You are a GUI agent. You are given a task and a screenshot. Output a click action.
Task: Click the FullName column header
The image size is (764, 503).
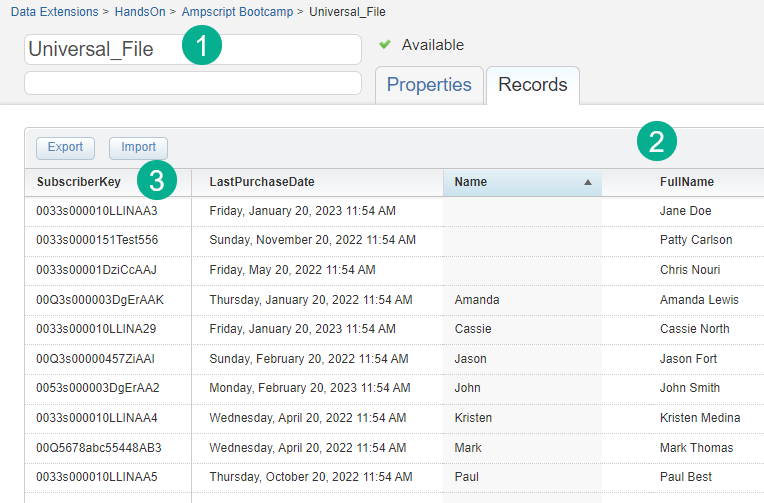(686, 182)
